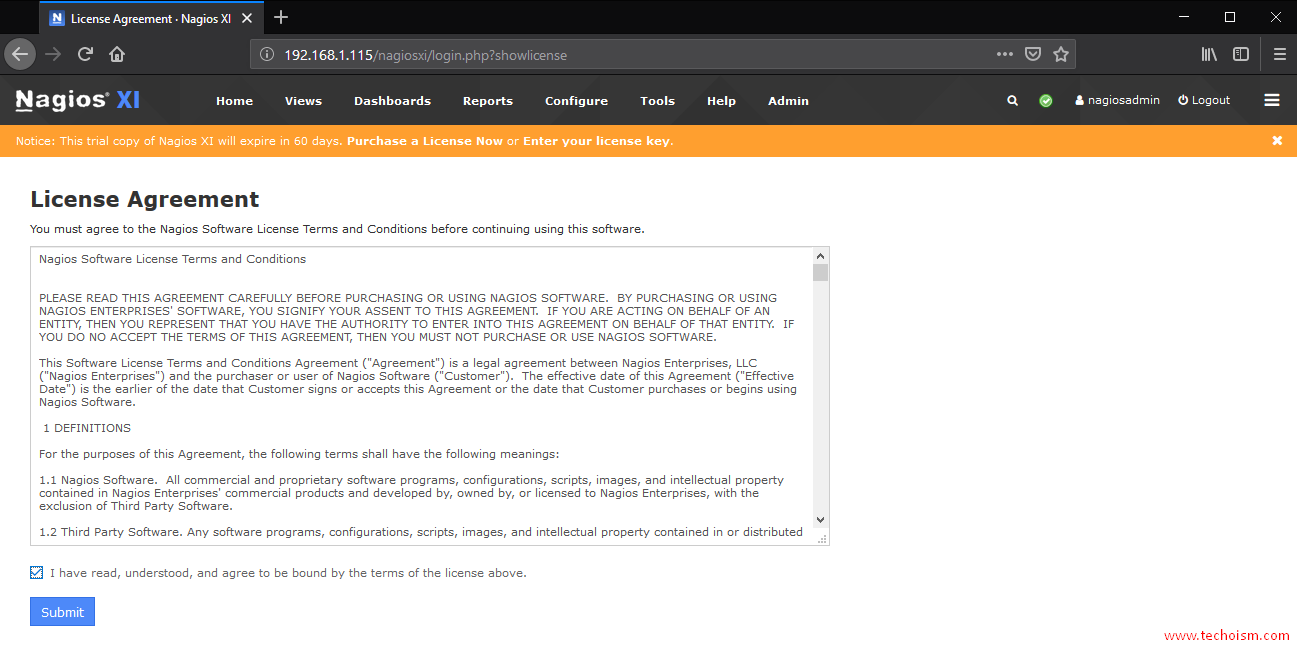The width and height of the screenshot is (1297, 648).
Task: Go back with the browser back arrow
Action: click(20, 54)
